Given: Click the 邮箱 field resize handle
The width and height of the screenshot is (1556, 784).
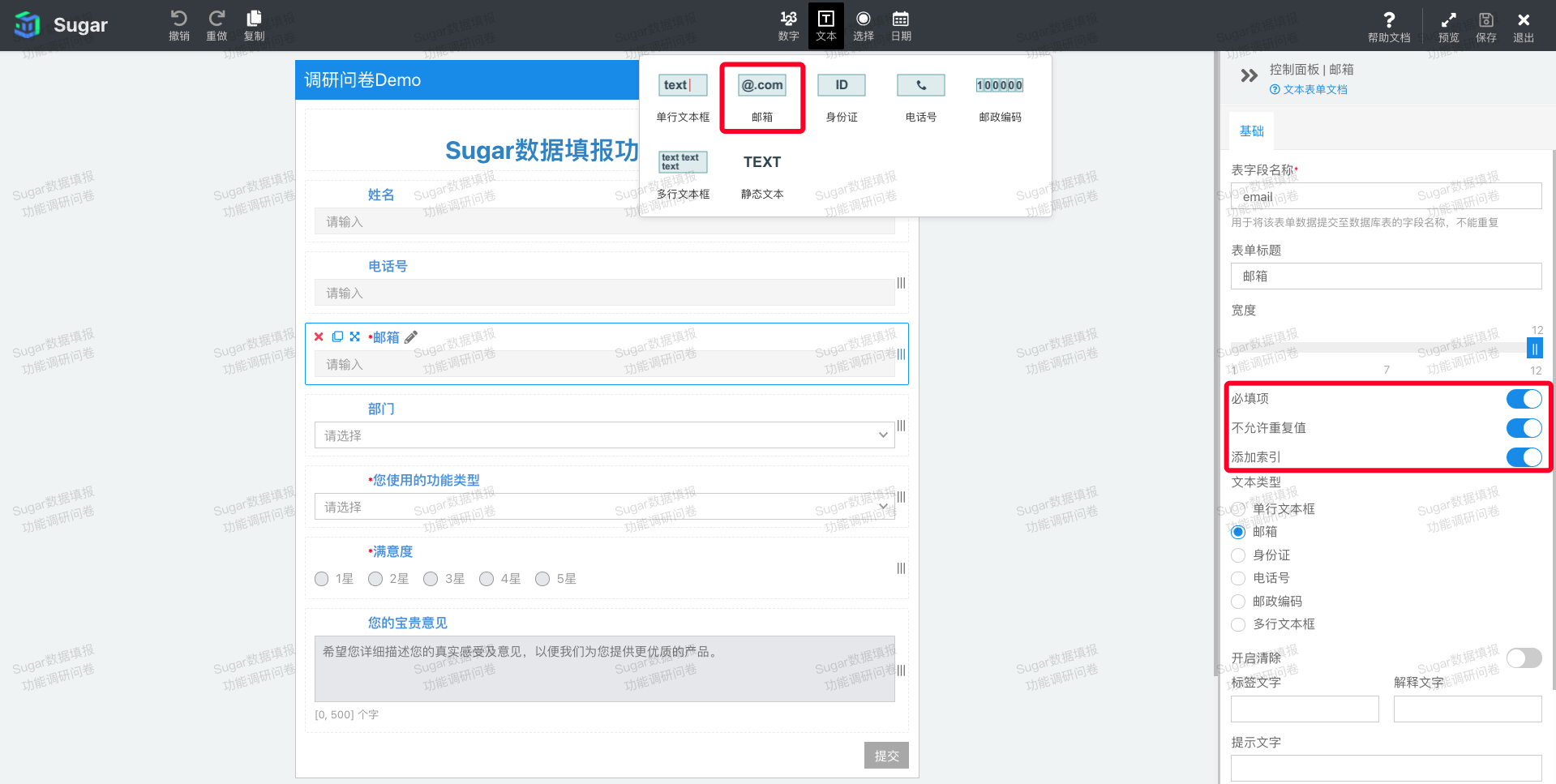Looking at the screenshot, I should pos(901,354).
